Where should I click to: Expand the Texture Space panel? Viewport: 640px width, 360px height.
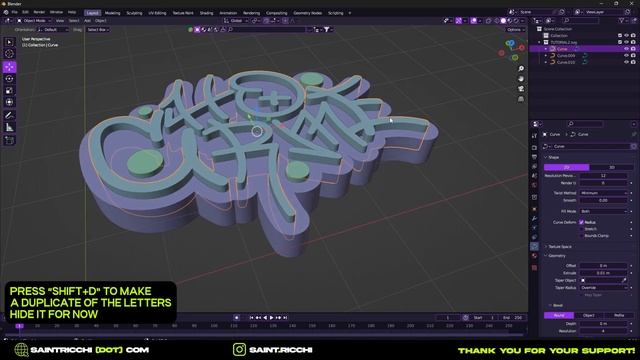click(559, 247)
